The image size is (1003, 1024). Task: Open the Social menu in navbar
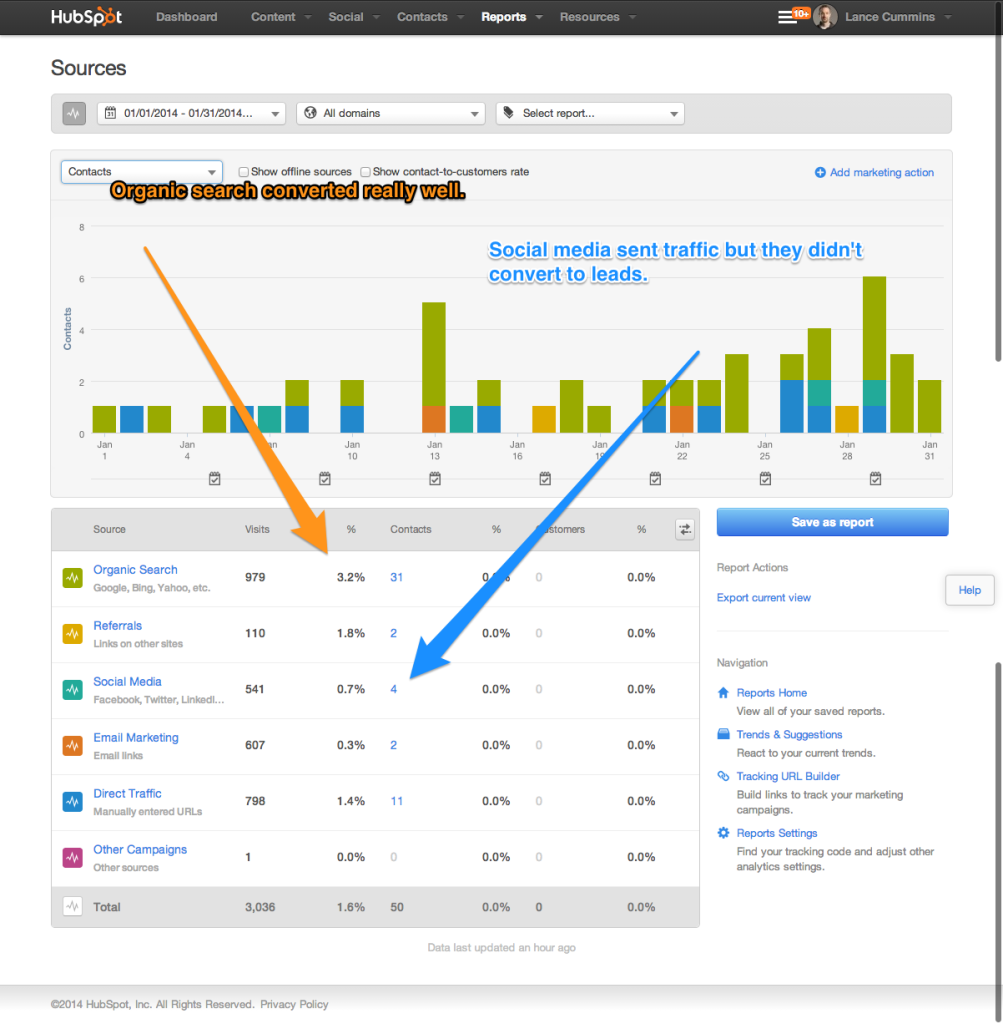click(x=354, y=17)
